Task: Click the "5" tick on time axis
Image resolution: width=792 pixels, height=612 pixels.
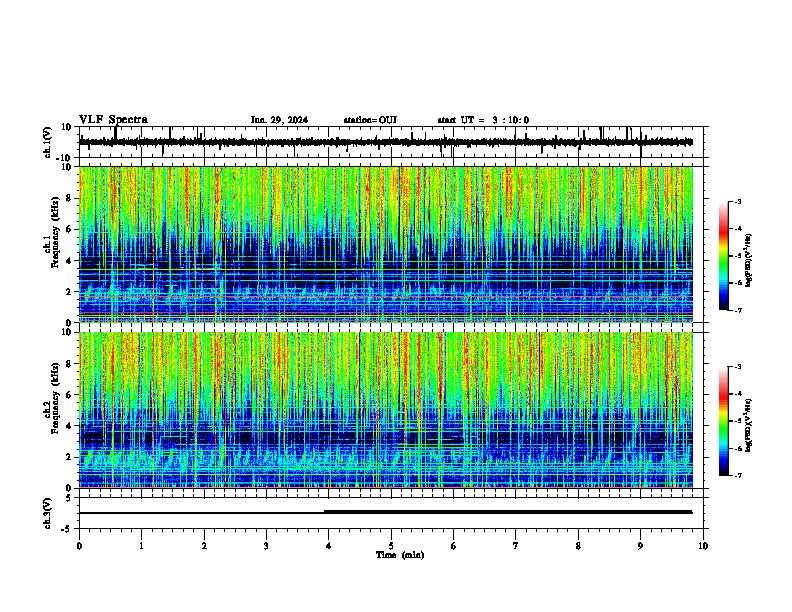Action: pyautogui.click(x=391, y=546)
